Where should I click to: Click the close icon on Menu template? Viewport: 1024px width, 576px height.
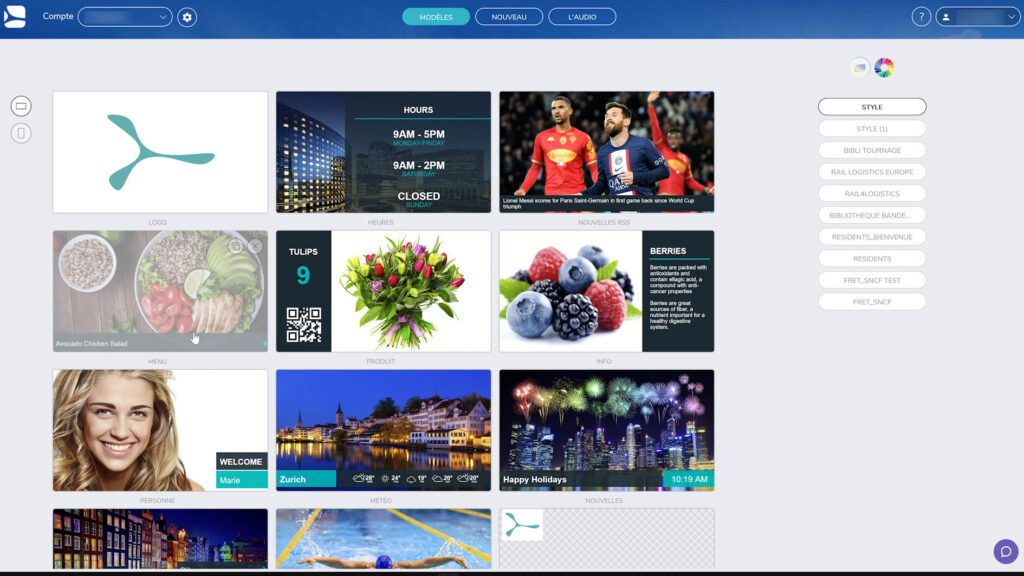point(255,246)
